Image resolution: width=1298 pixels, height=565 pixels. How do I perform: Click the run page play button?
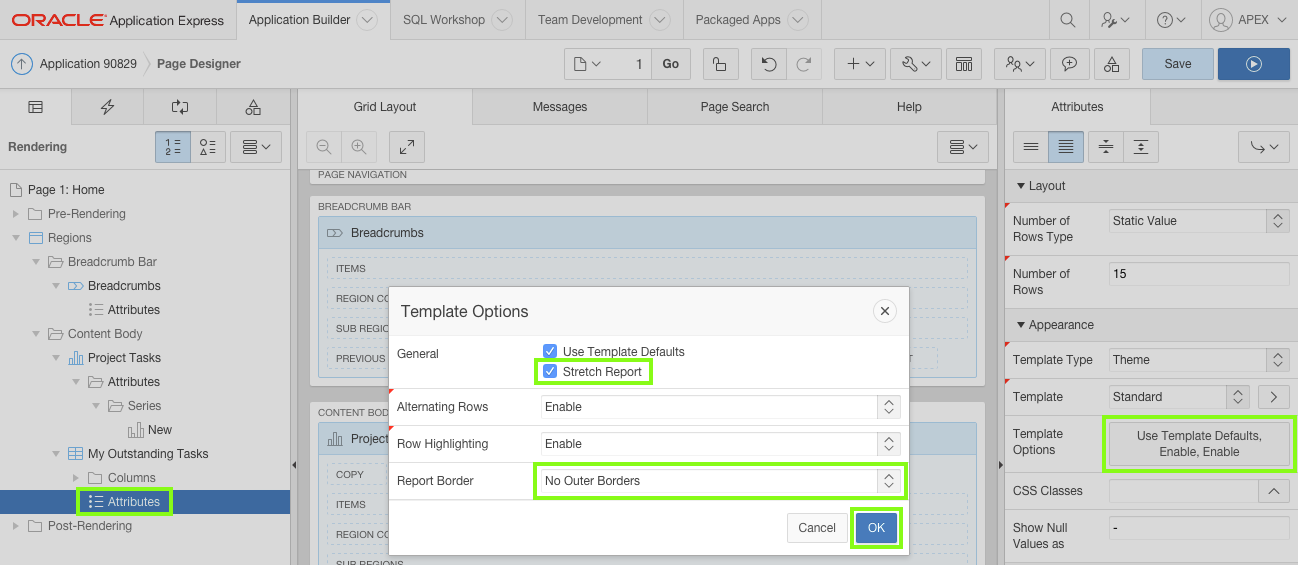pos(1253,64)
